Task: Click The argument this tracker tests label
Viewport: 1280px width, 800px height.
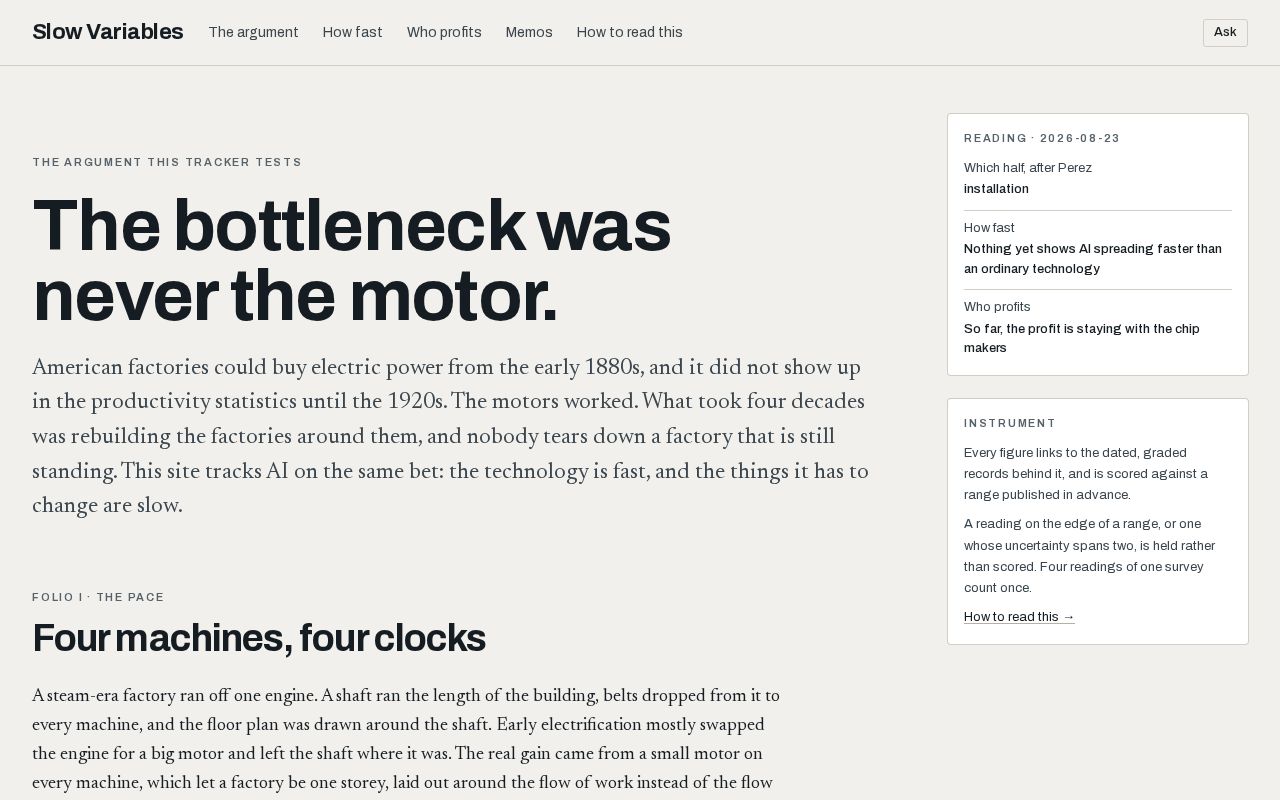Action: point(167,162)
